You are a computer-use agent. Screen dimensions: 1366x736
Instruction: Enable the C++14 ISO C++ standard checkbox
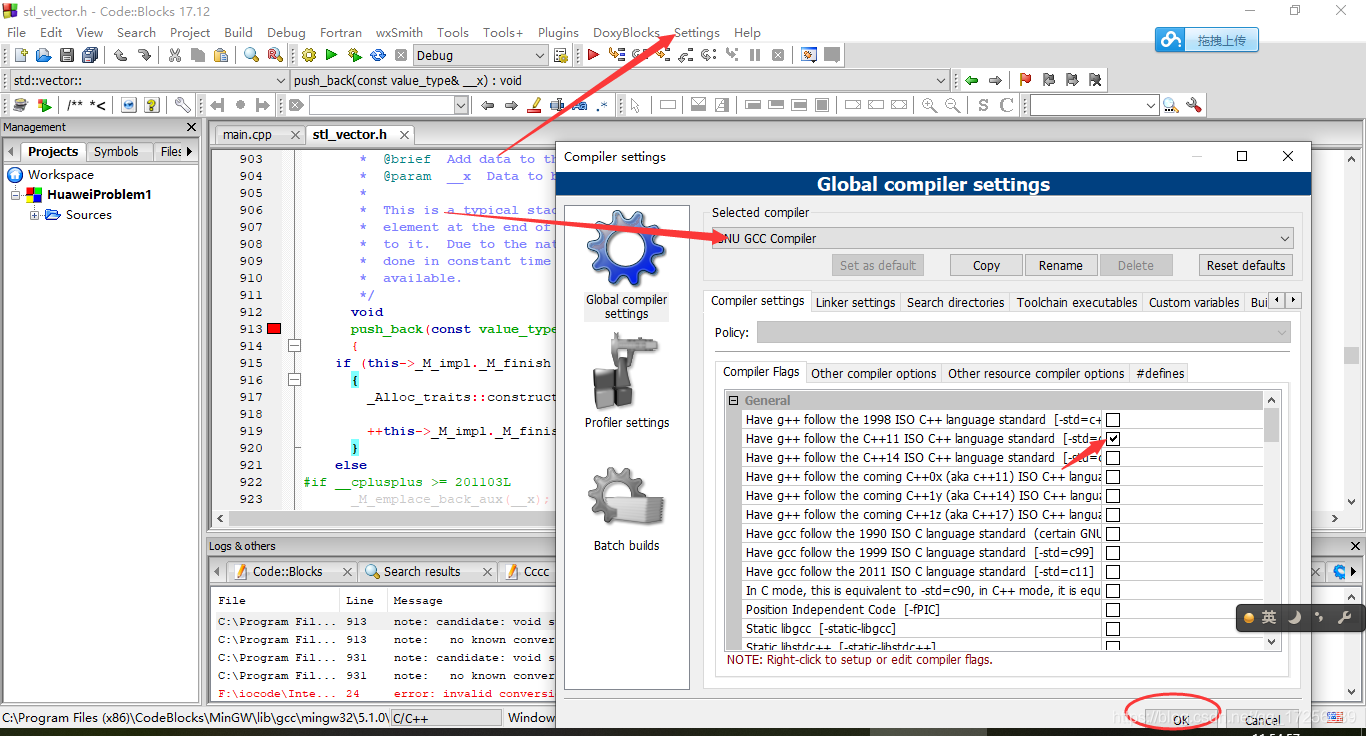point(1113,458)
